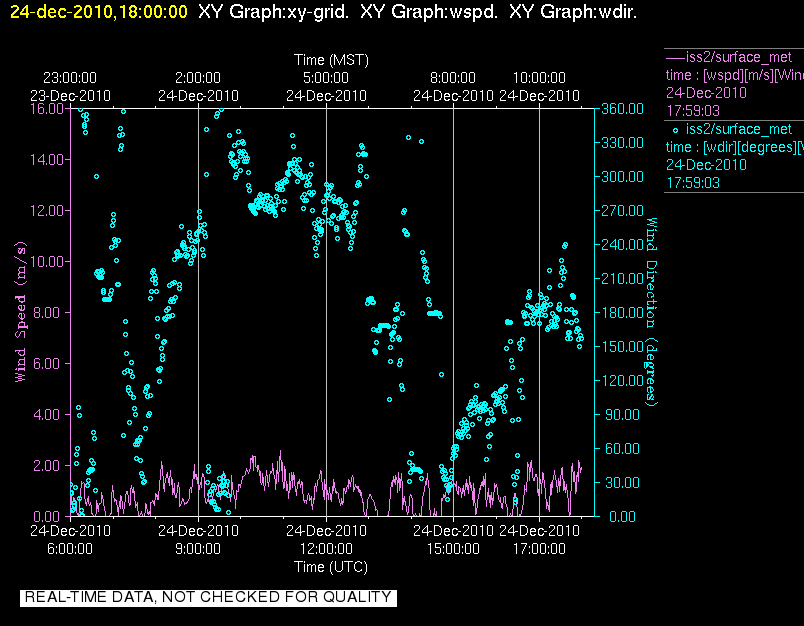Click the pink line sample in legend
The width and height of the screenshot is (804, 626).
pyautogui.click(x=675, y=56)
